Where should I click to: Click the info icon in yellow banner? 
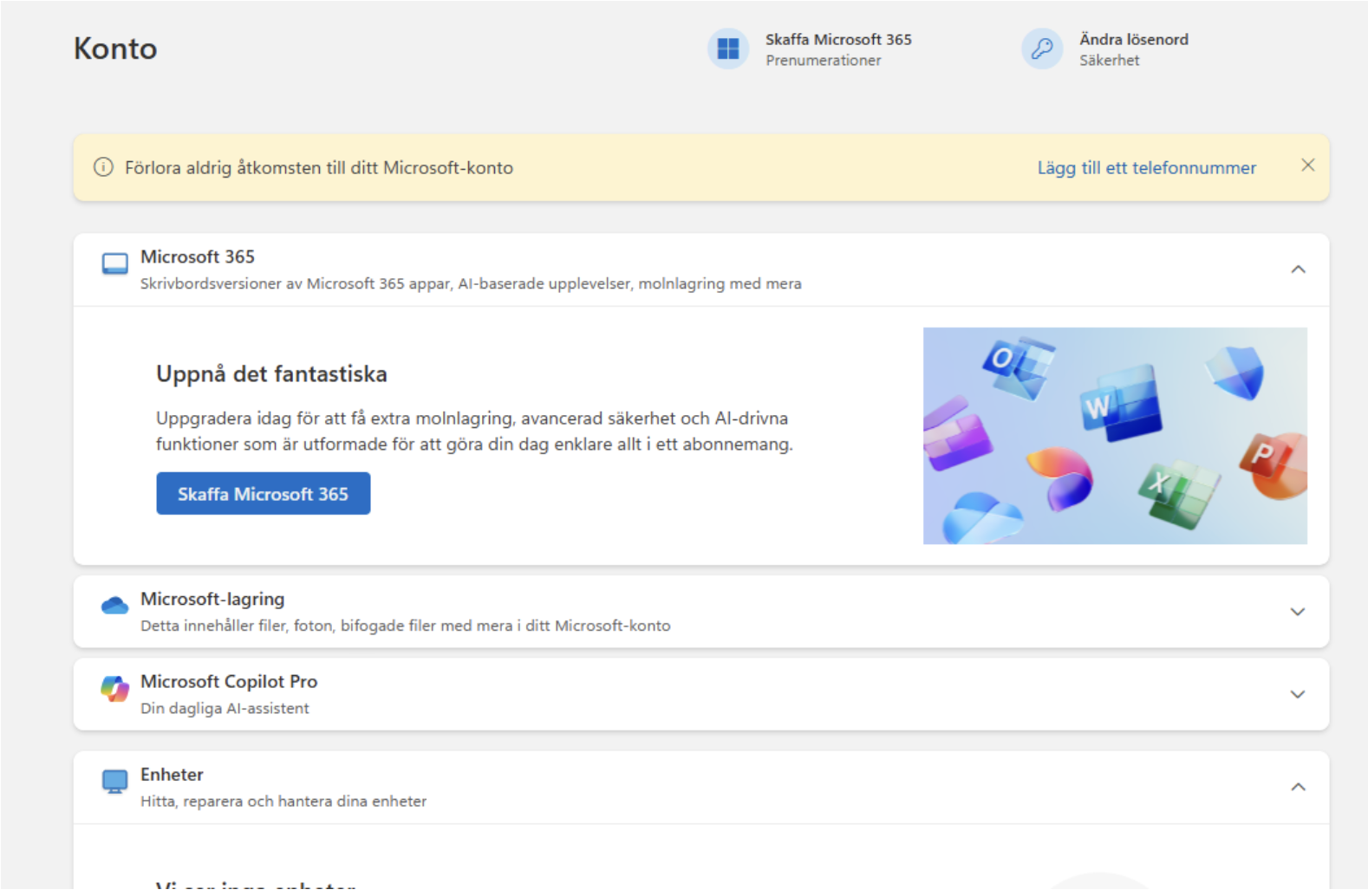pyautogui.click(x=103, y=167)
